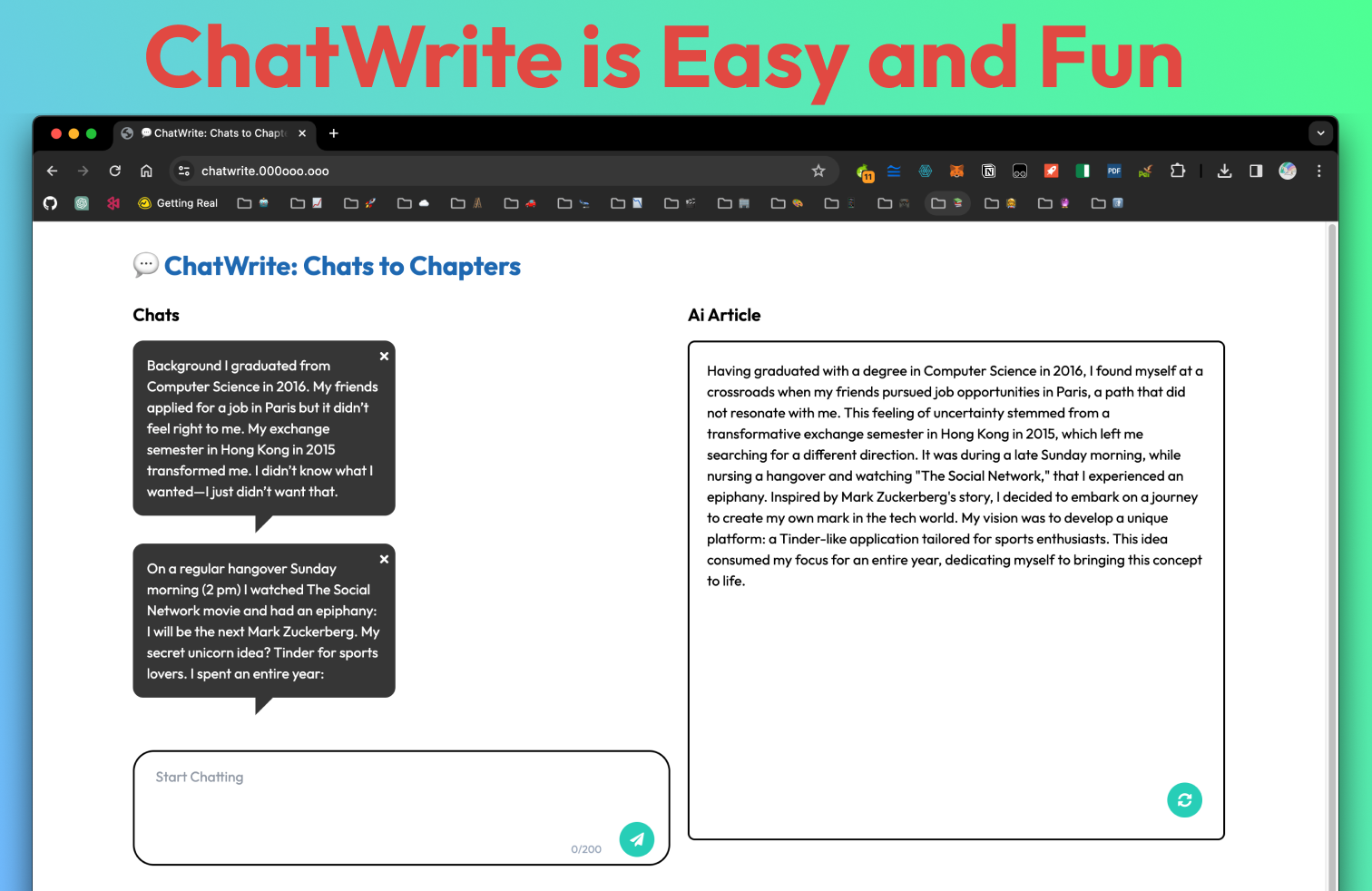Delete the Sunday morning hangover chat bubble

[384, 559]
